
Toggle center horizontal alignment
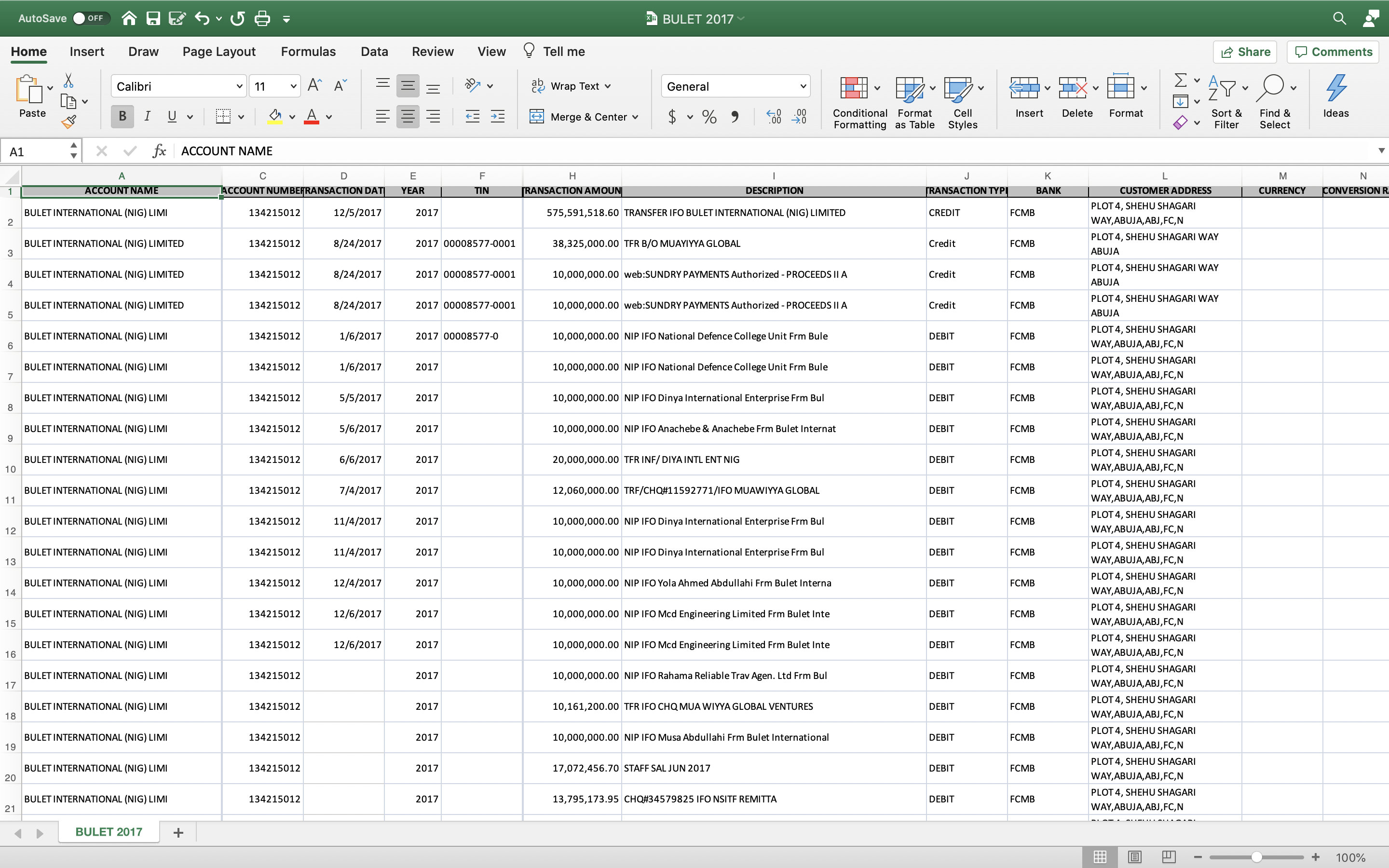pyautogui.click(x=408, y=117)
